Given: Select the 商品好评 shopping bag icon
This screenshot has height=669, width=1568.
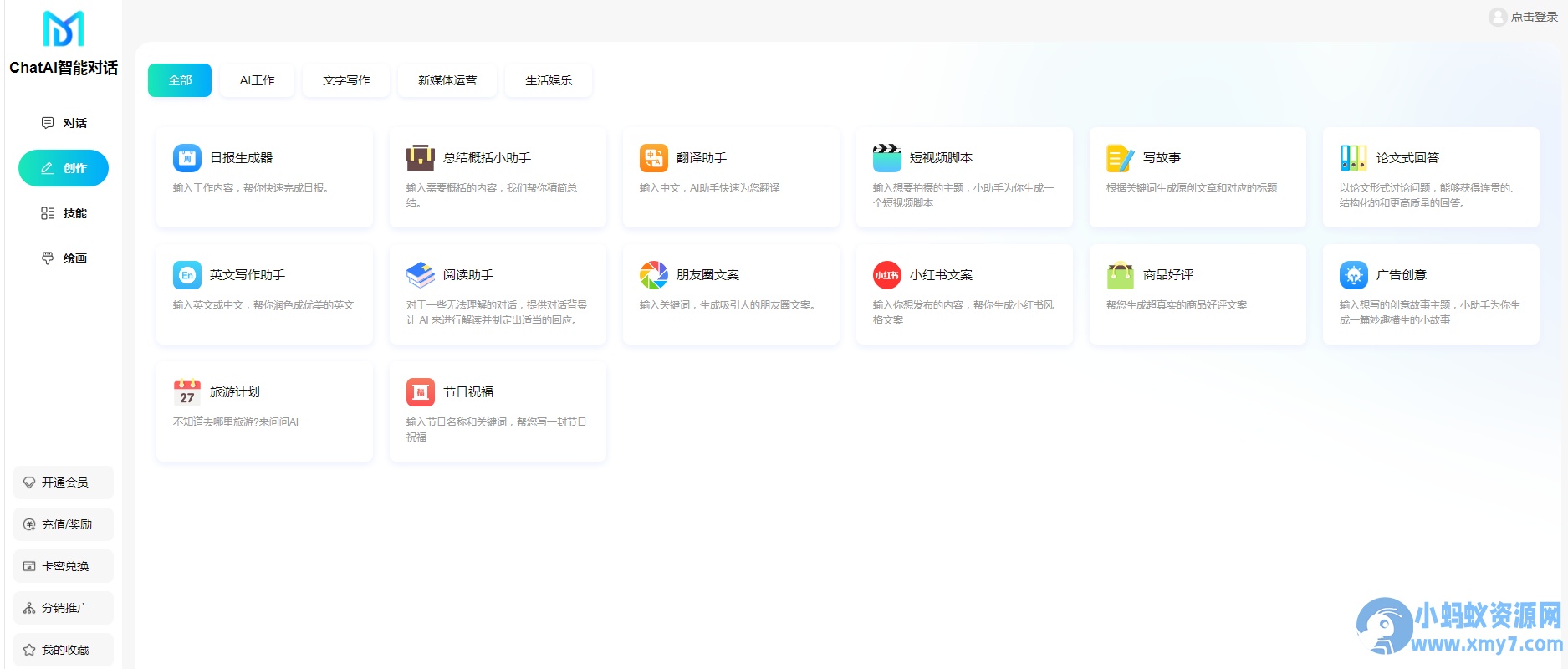Looking at the screenshot, I should (x=1120, y=274).
